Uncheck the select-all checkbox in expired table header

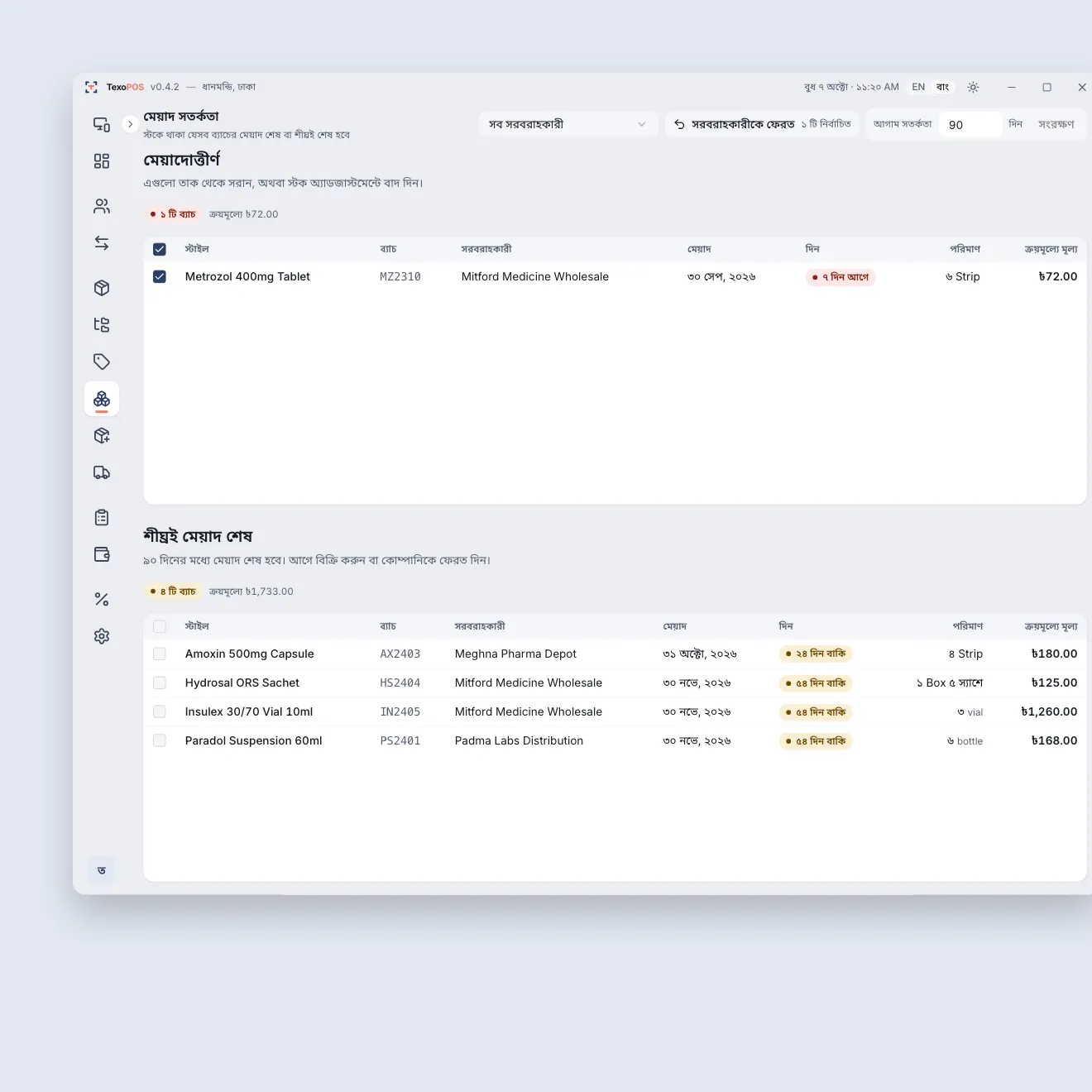160,249
